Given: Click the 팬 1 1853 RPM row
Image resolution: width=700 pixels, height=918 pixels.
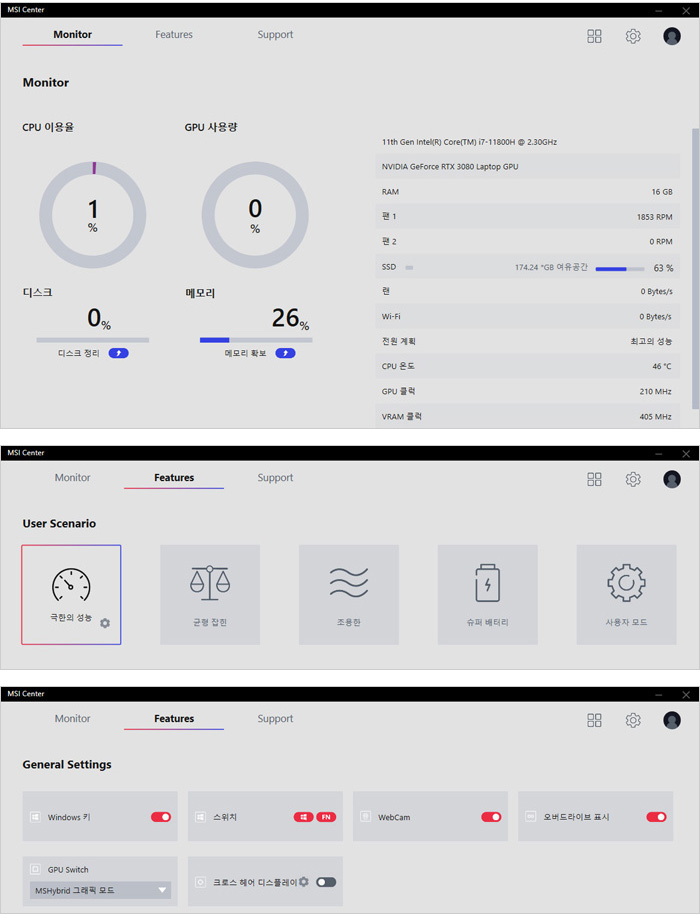Looking at the screenshot, I should (527, 217).
